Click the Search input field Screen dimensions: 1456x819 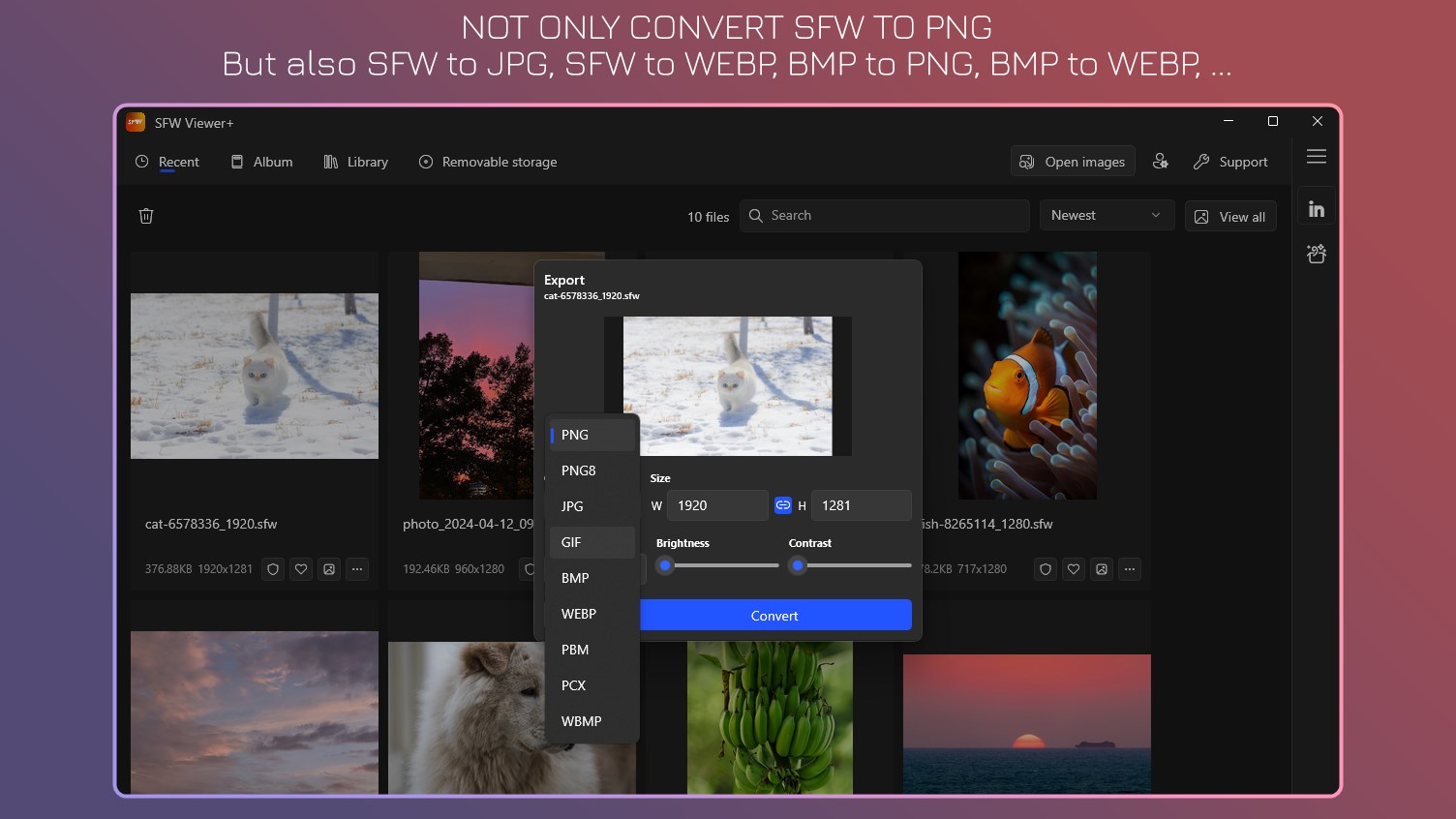(885, 215)
